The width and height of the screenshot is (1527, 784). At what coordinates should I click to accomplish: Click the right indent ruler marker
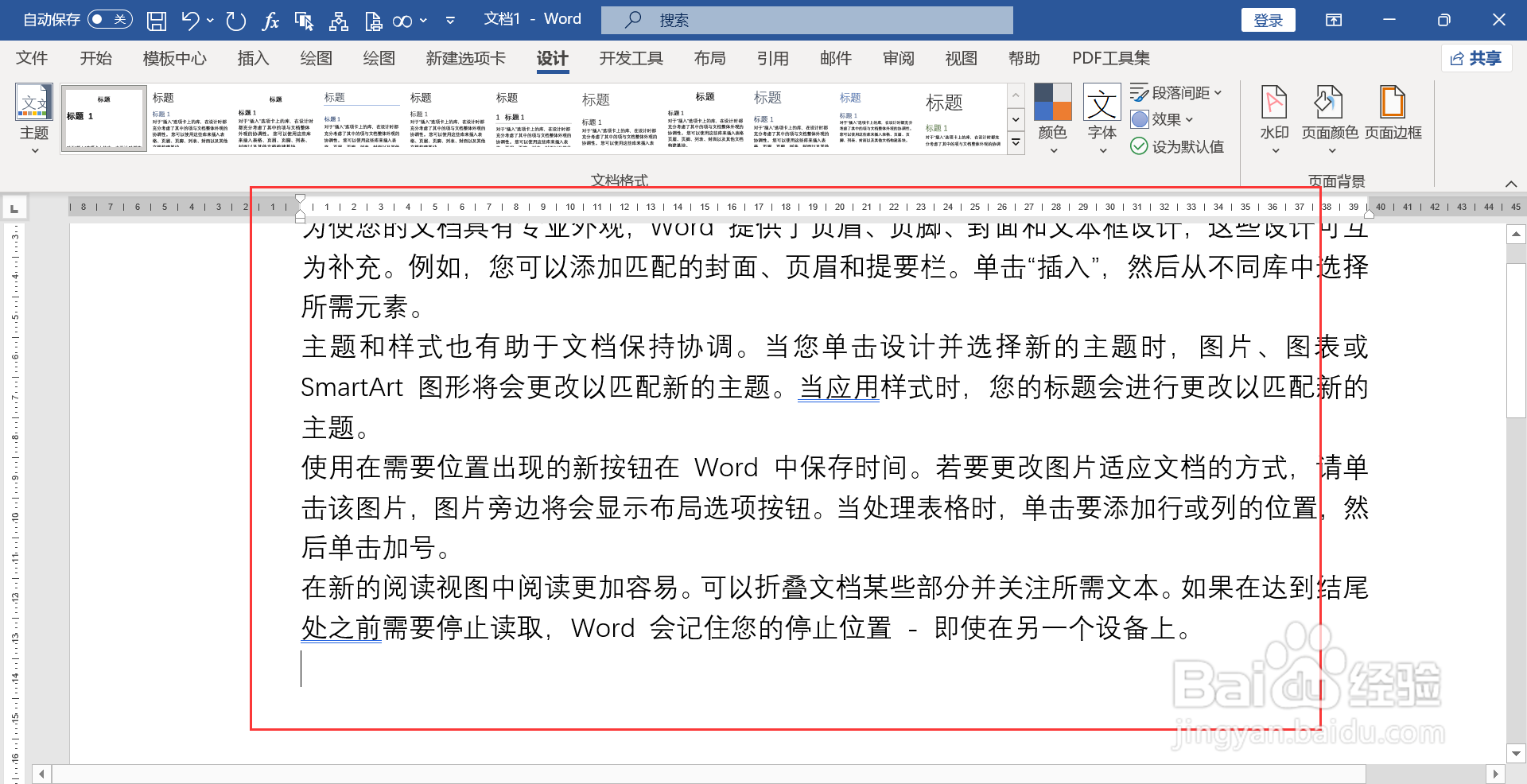(1369, 213)
